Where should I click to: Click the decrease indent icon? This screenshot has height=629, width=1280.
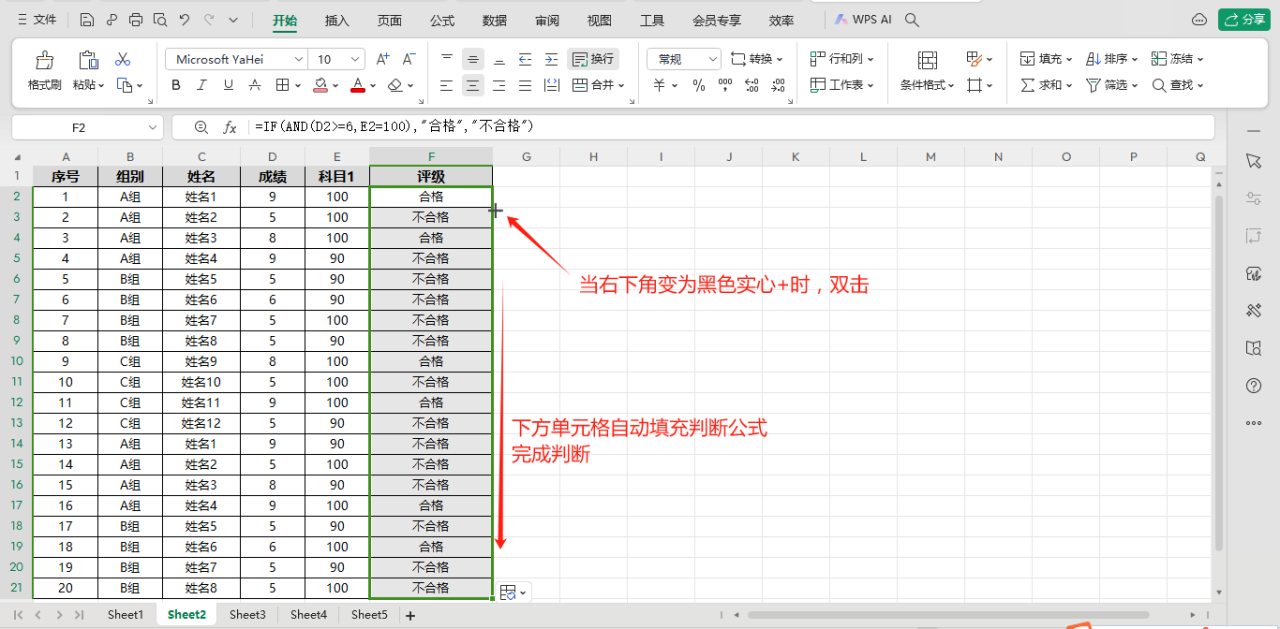tap(524, 59)
